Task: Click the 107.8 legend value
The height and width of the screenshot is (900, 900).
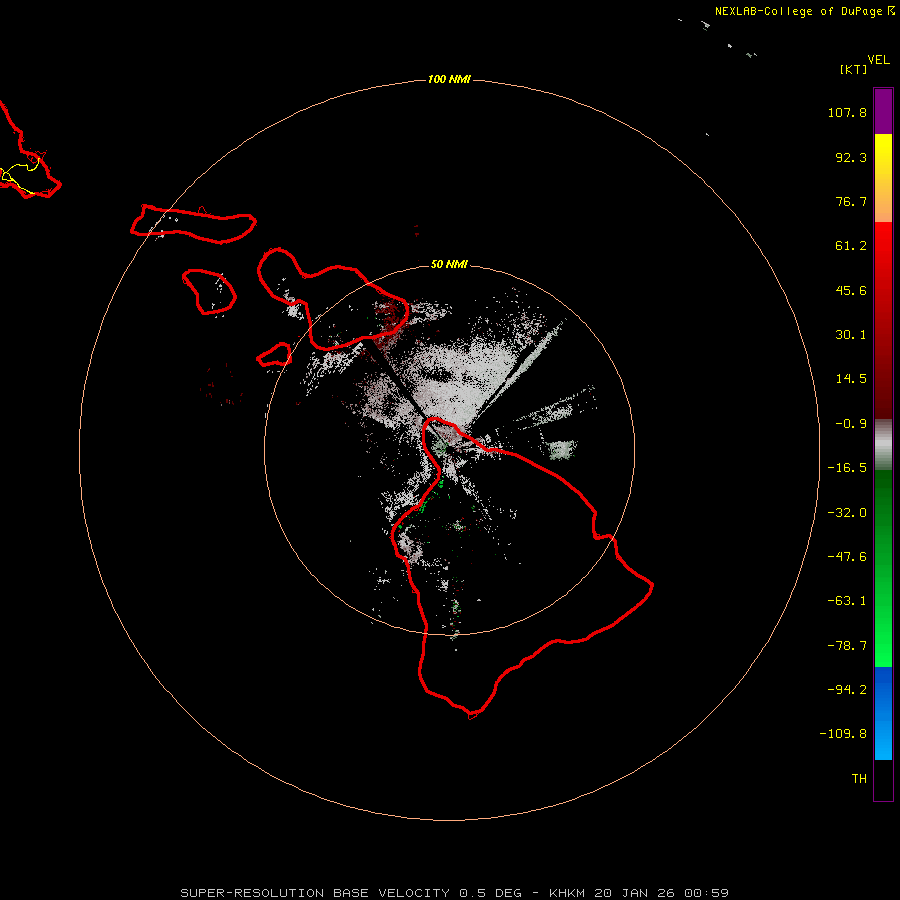Action: (x=847, y=112)
